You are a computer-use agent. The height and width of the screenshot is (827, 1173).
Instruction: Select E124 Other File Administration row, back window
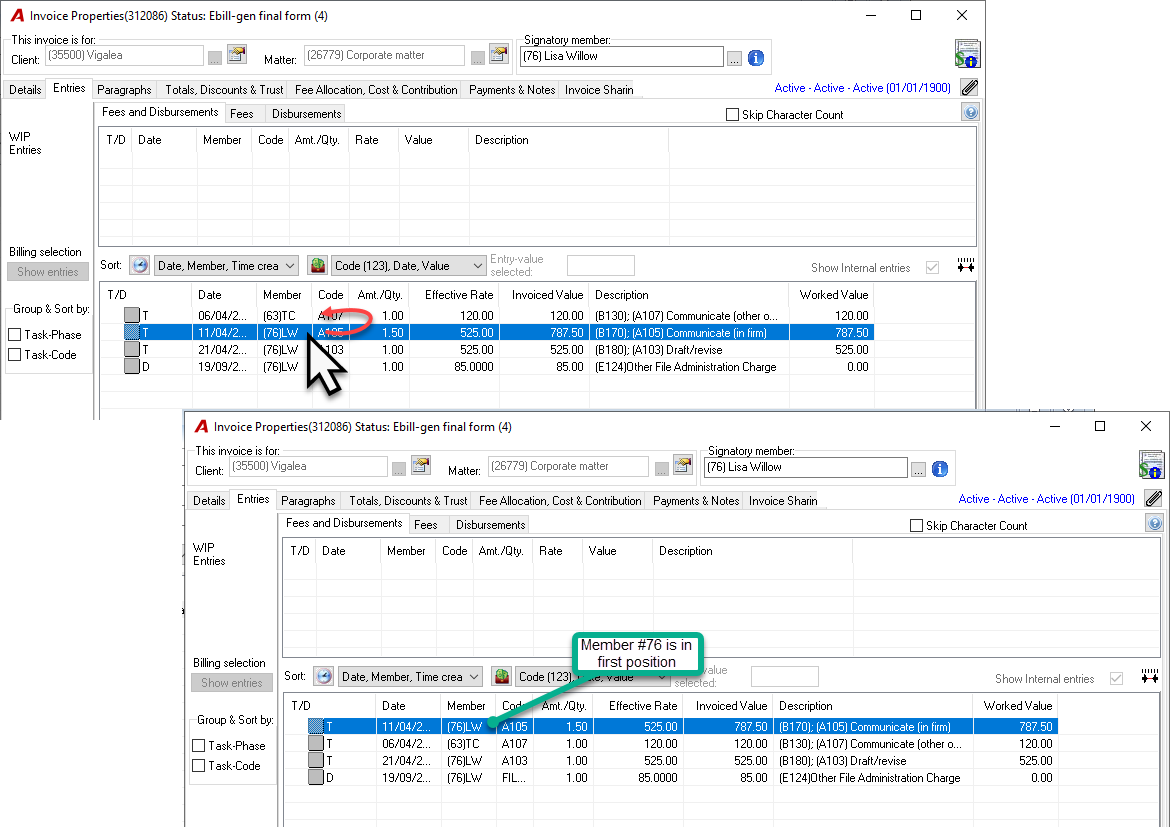point(487,367)
